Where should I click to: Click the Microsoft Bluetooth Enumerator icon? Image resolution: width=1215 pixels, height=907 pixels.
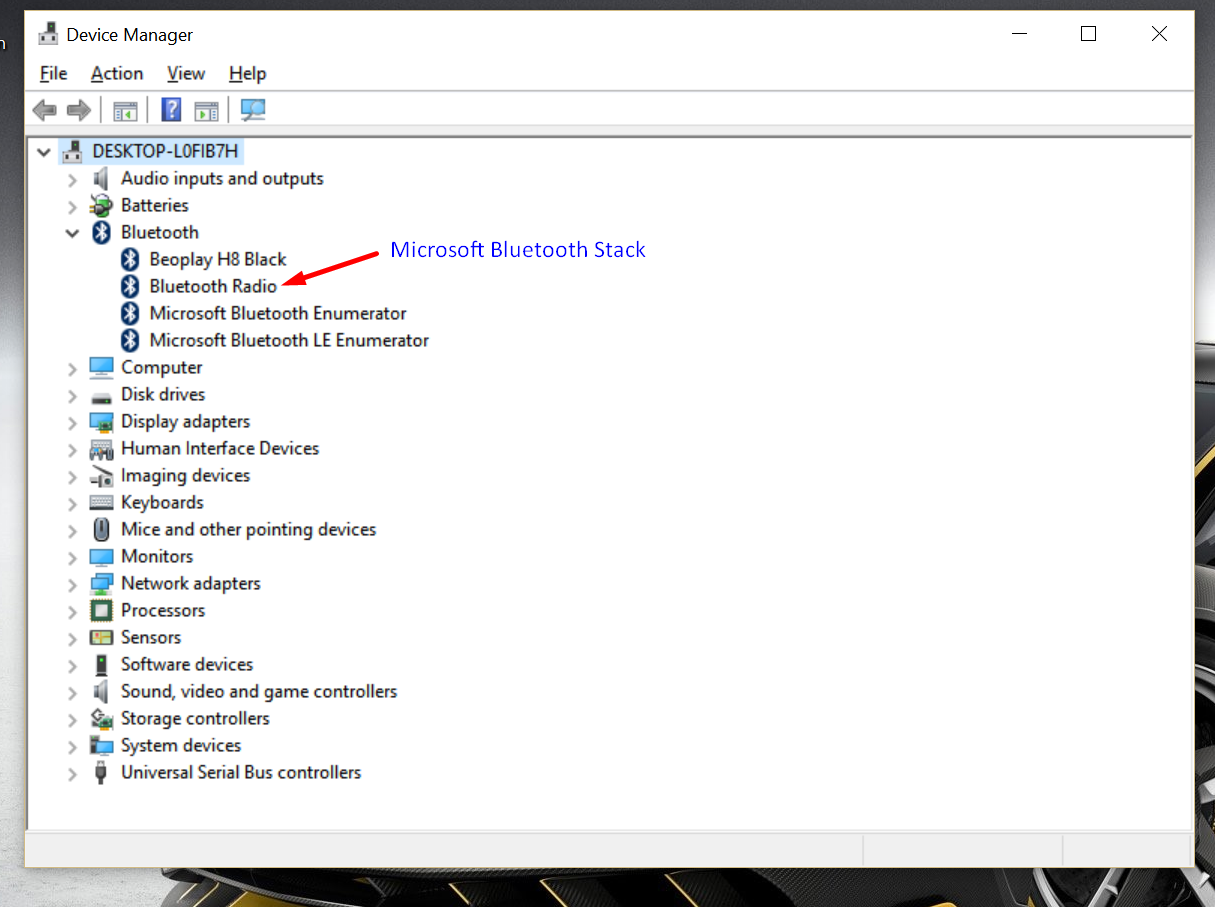tap(129, 313)
